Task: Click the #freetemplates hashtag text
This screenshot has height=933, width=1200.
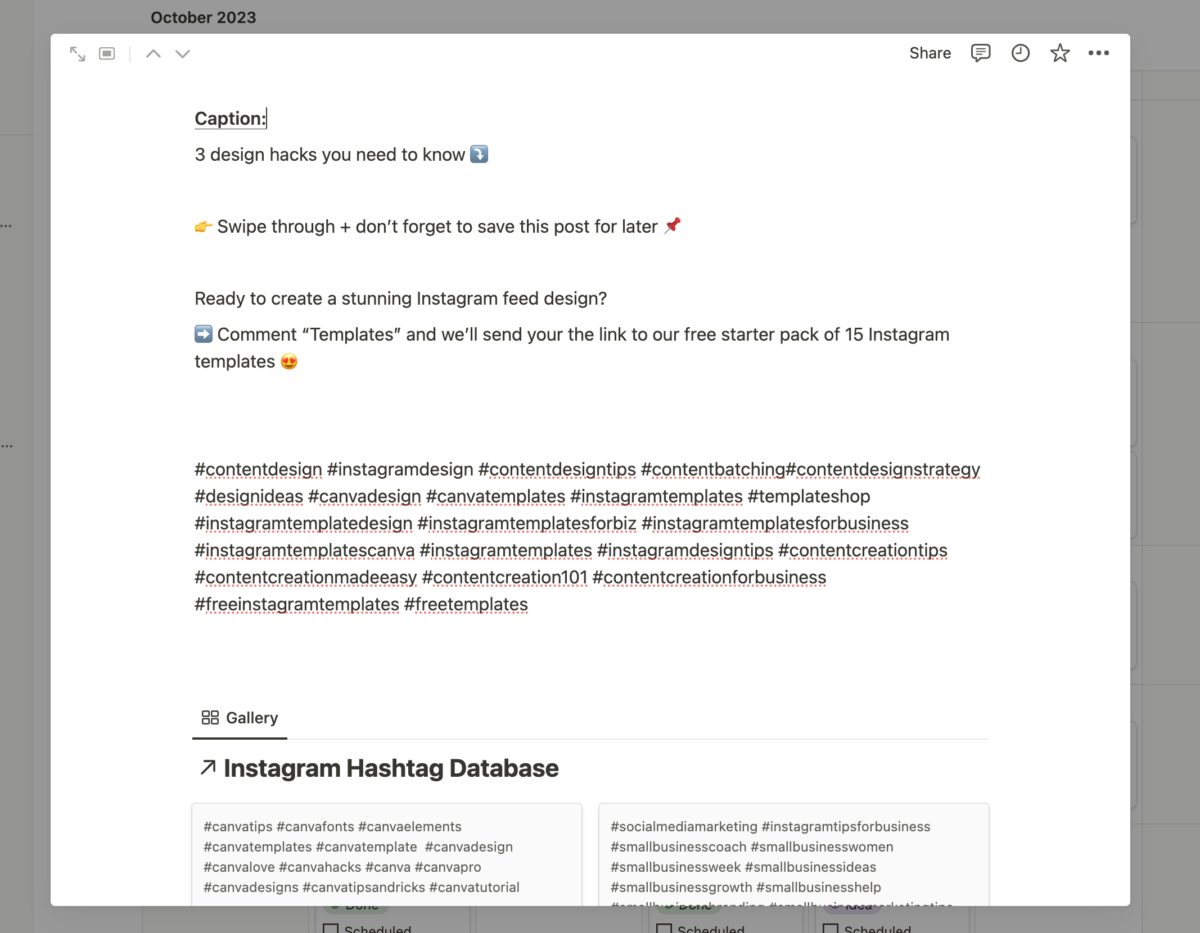Action: click(465, 605)
